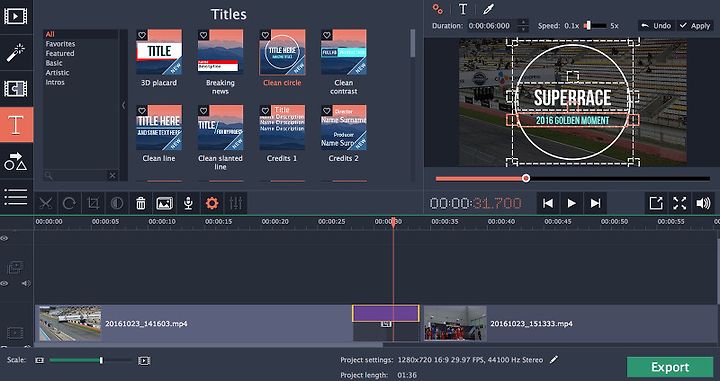Click the preview progress seek bar

572,179
